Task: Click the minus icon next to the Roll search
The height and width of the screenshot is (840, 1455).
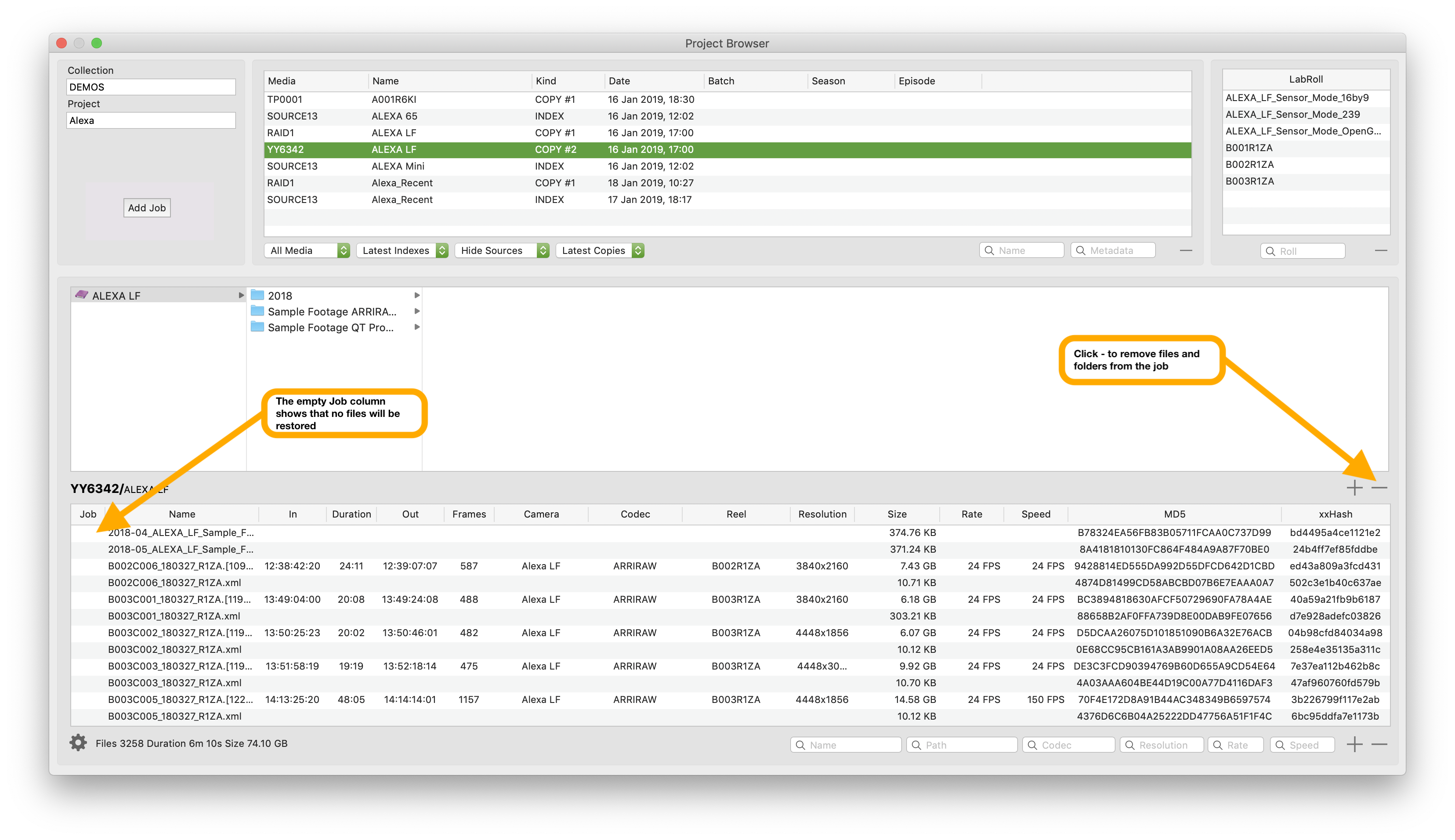Action: coord(1381,250)
